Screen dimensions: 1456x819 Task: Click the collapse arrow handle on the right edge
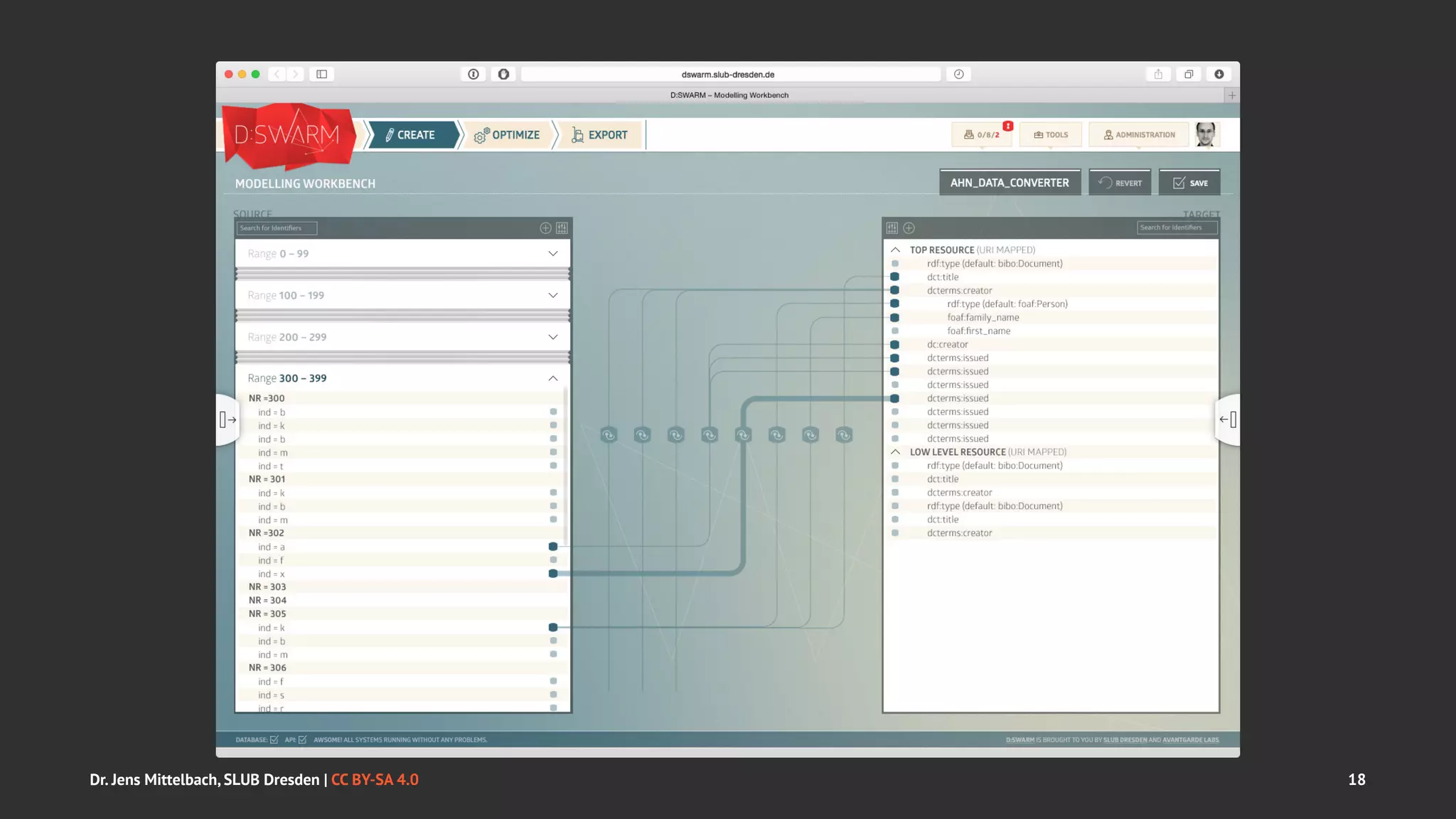coord(1228,419)
